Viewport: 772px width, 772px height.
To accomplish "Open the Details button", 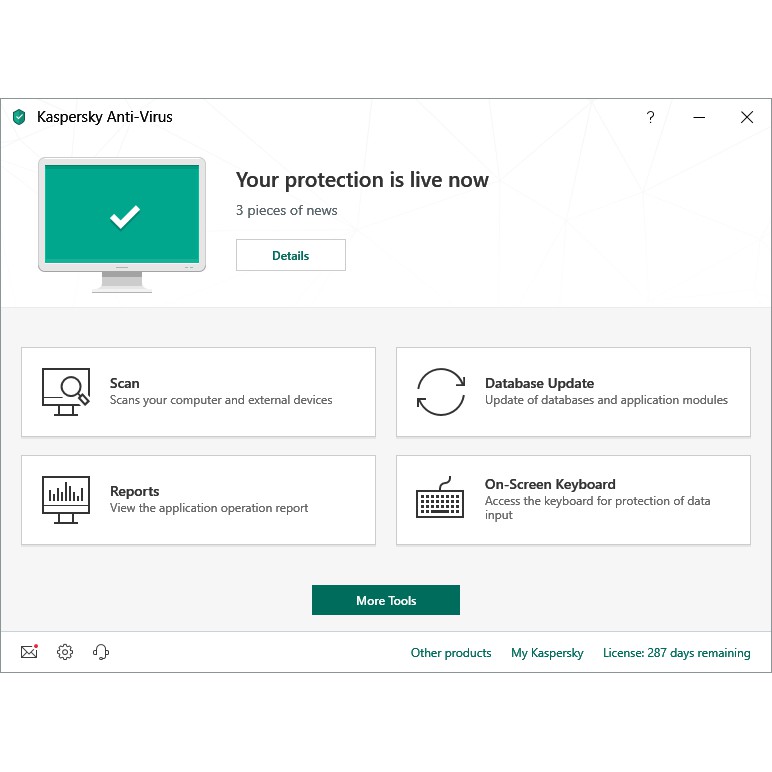I will pos(290,255).
